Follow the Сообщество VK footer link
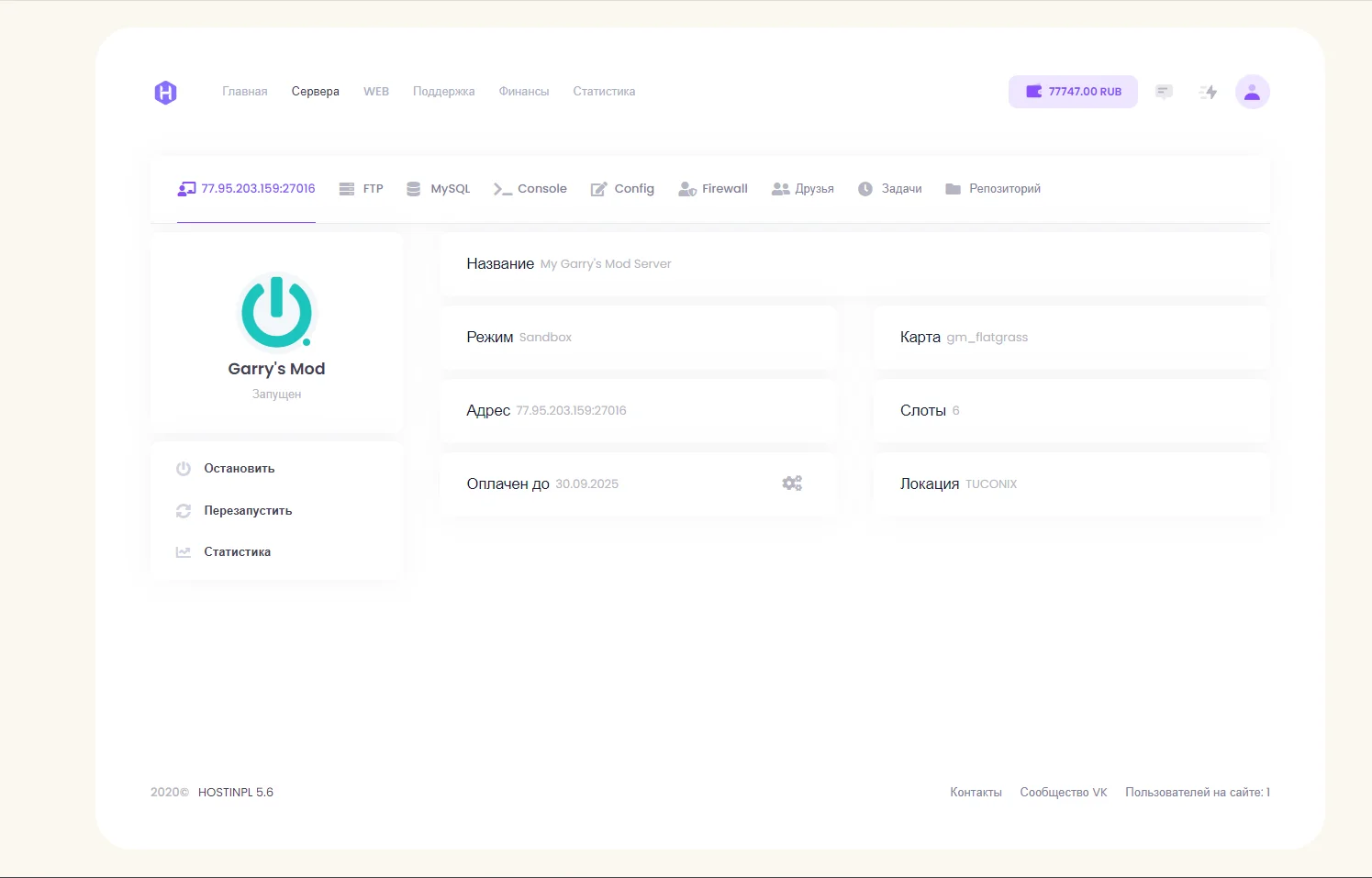1372x878 pixels. pyautogui.click(x=1063, y=793)
